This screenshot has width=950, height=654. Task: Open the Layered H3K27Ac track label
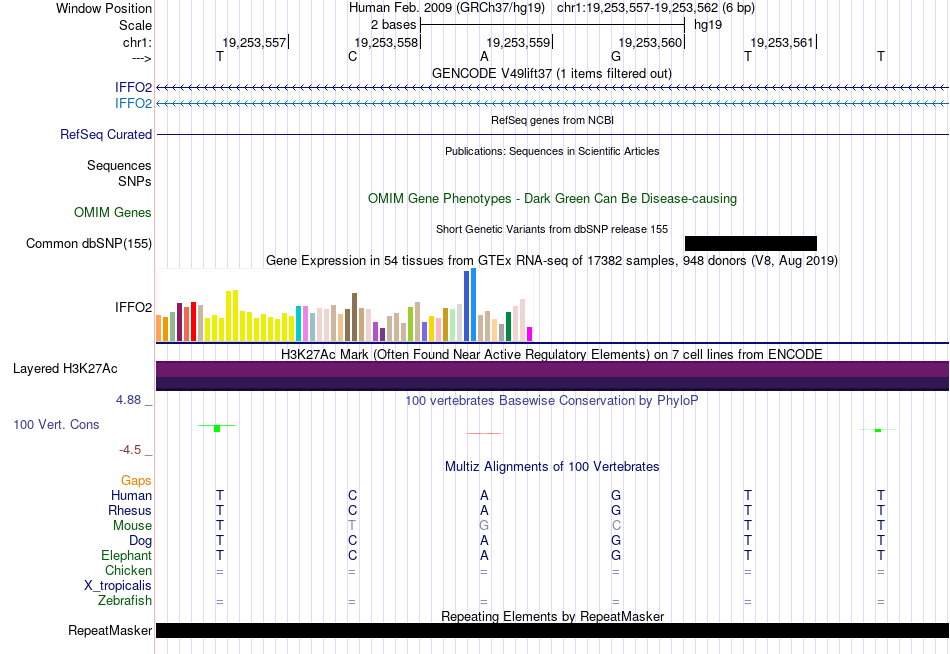[x=65, y=369]
